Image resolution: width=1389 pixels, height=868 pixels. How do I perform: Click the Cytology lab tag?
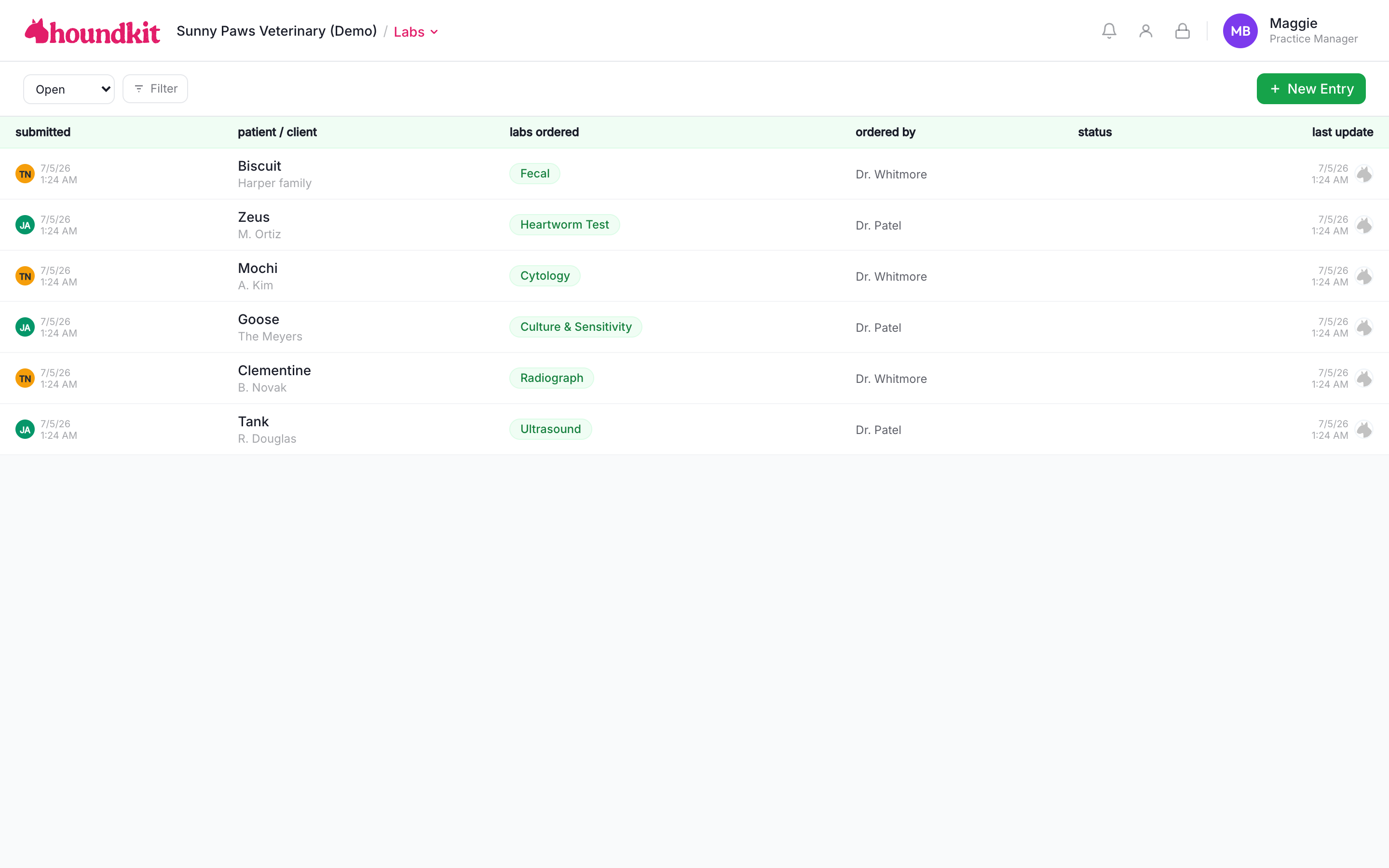(545, 275)
